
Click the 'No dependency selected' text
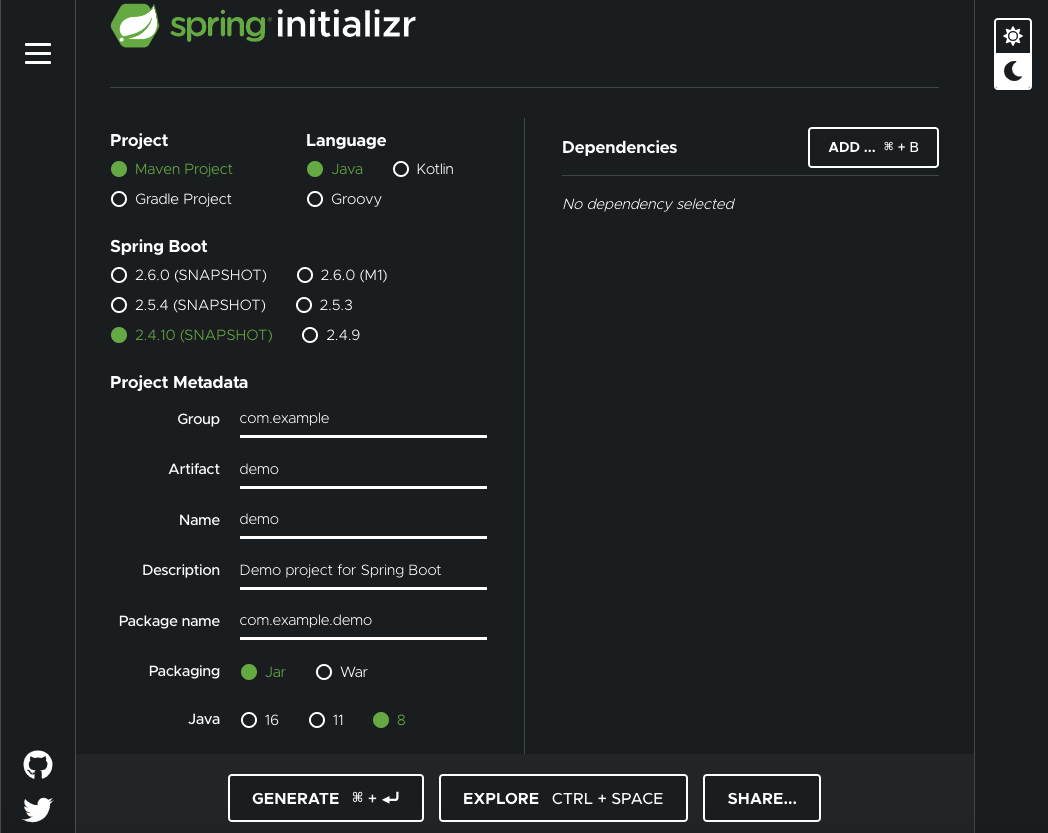tap(648, 204)
